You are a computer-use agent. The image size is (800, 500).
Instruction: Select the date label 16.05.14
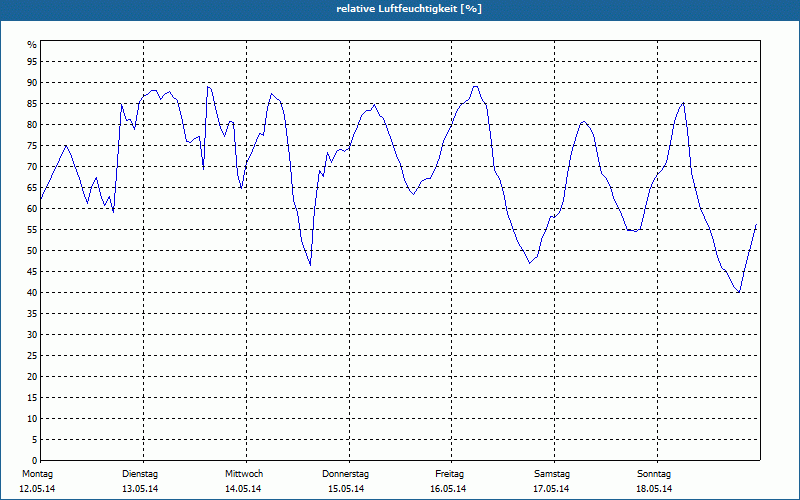pyautogui.click(x=448, y=489)
